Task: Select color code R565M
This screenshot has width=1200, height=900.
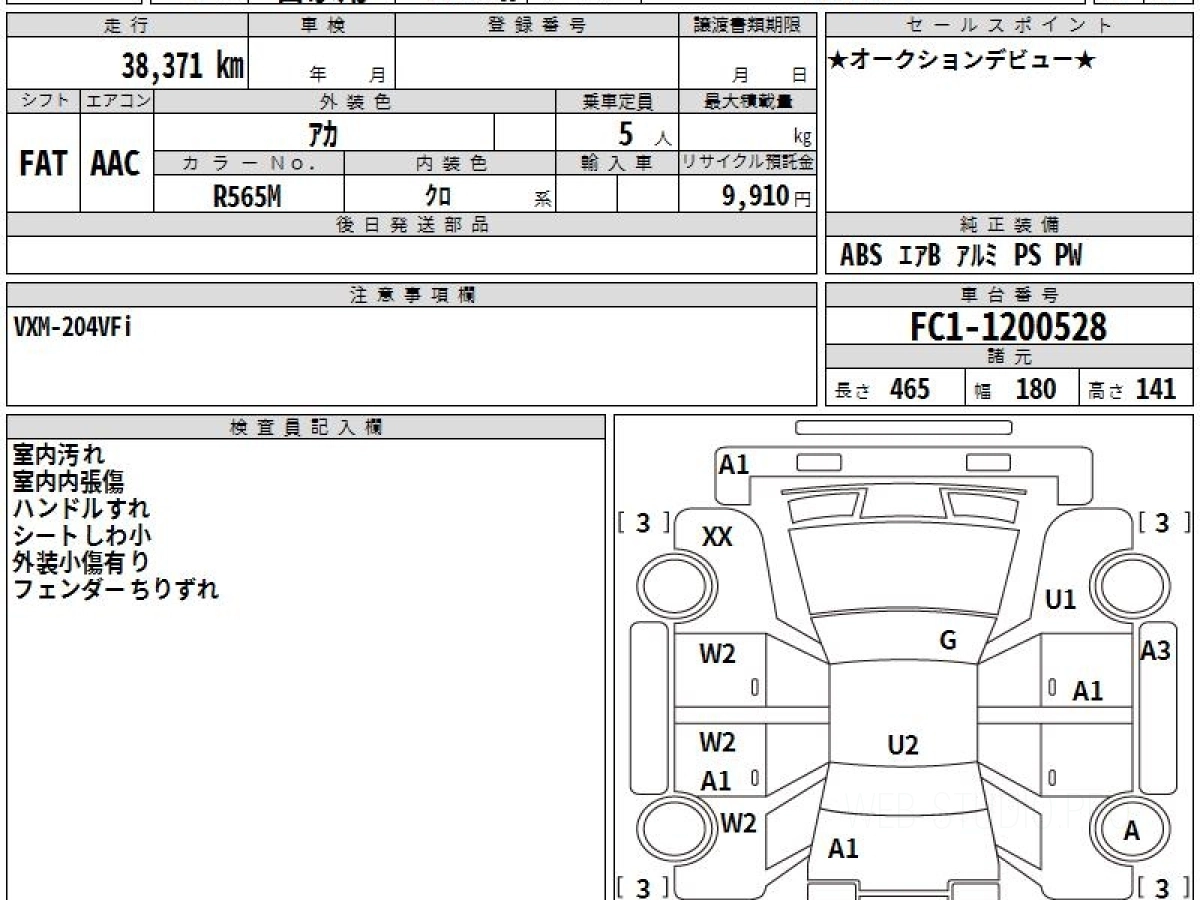Action: (248, 196)
